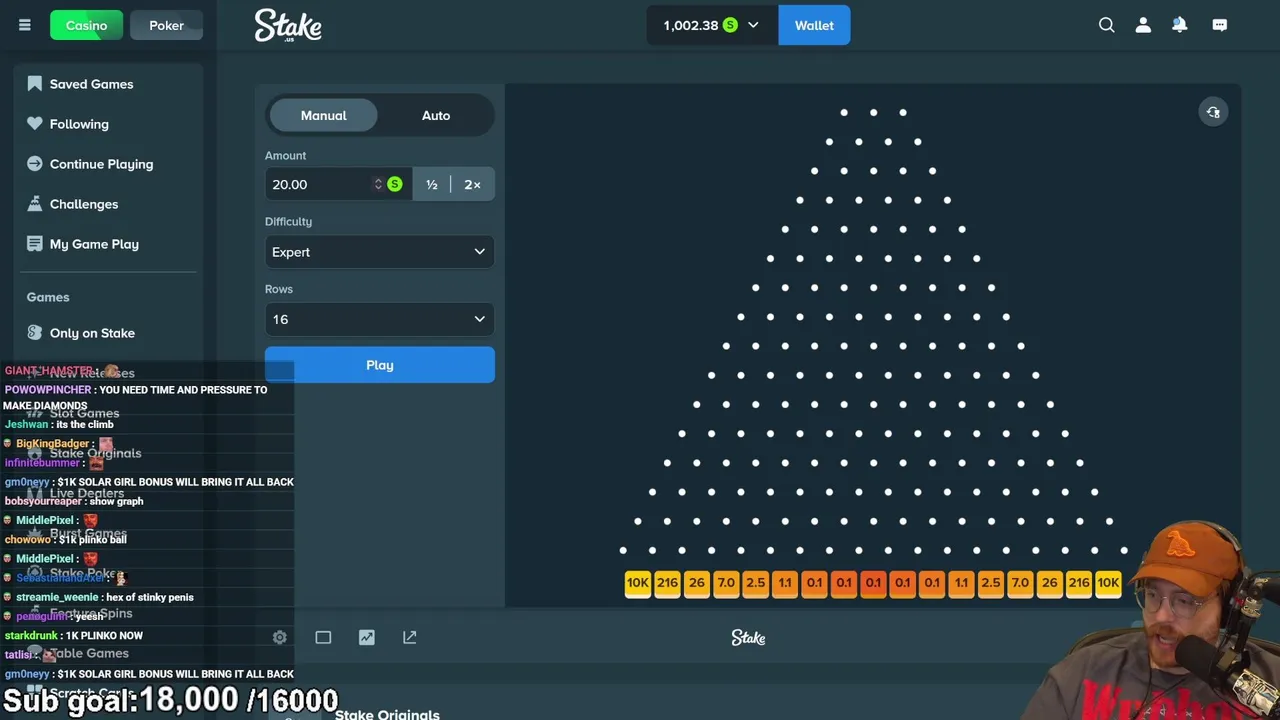1280x720 pixels.
Task: Open the user profile icon
Action: pyautogui.click(x=1143, y=25)
